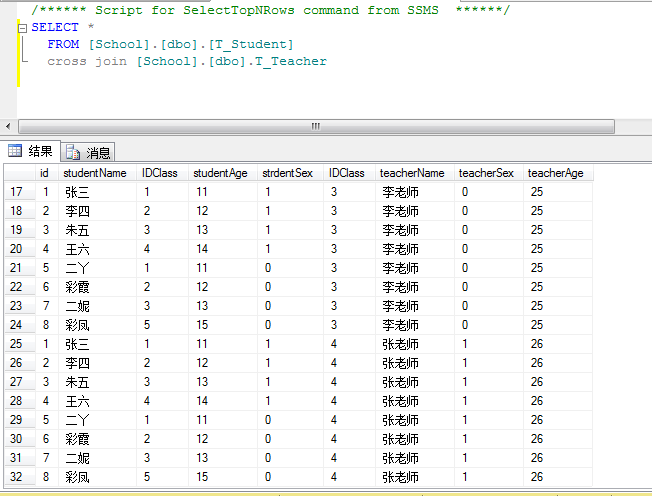Click the results grid icon on 结果 tab
Screen dimensions: 652x496
pos(15,151)
